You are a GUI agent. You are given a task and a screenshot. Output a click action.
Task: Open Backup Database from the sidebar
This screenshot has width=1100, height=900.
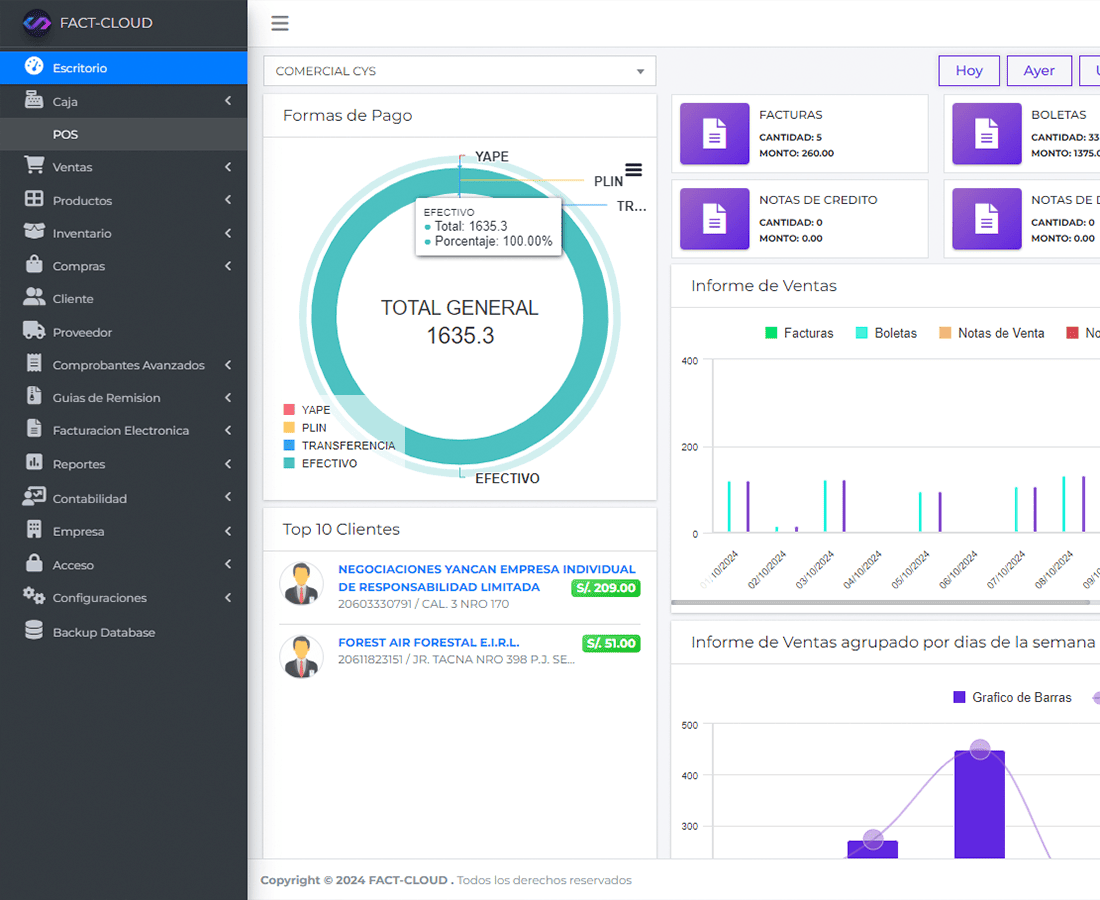point(103,632)
